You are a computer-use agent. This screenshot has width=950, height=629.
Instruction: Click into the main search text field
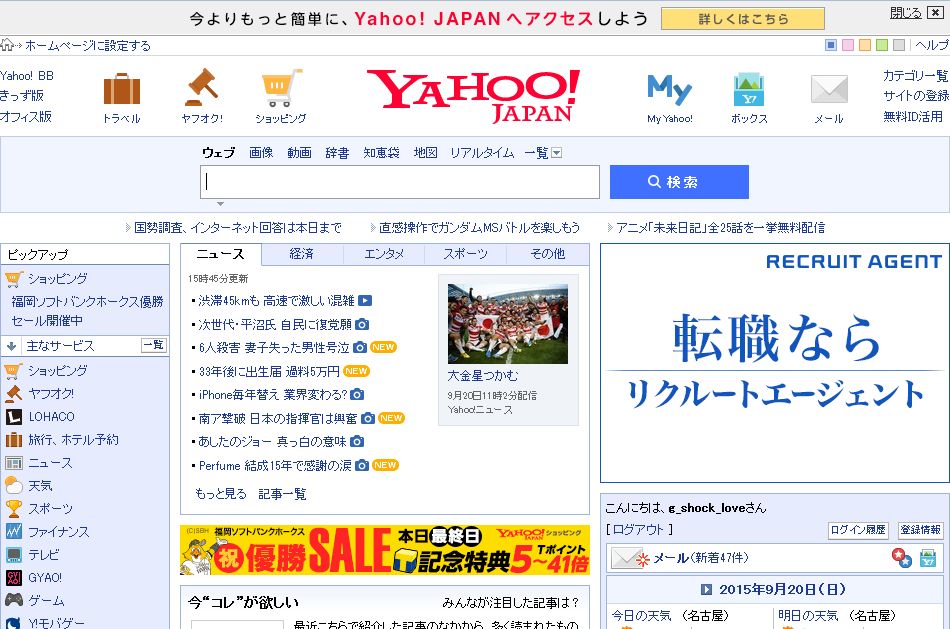tap(400, 182)
